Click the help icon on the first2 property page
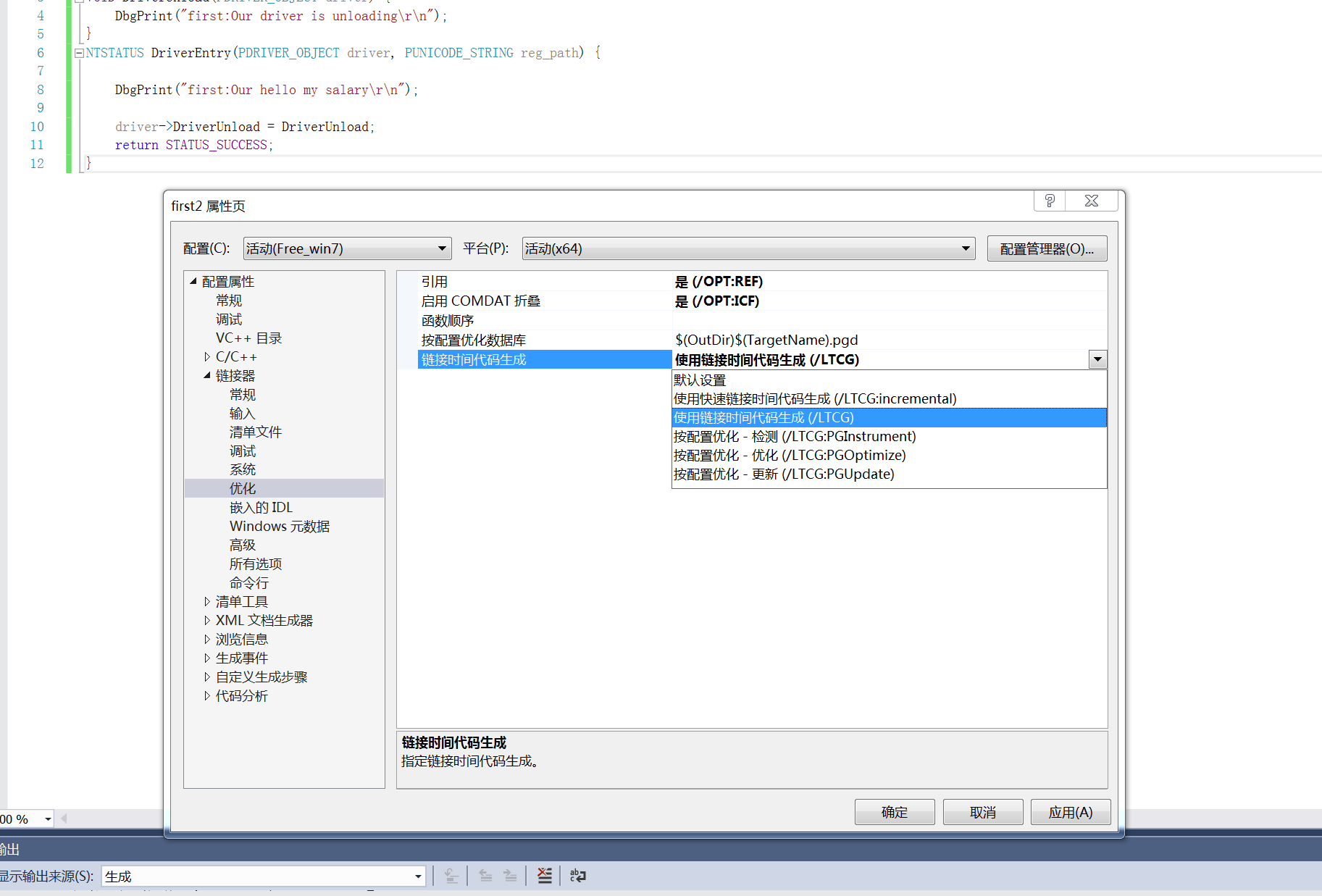 tap(1048, 201)
